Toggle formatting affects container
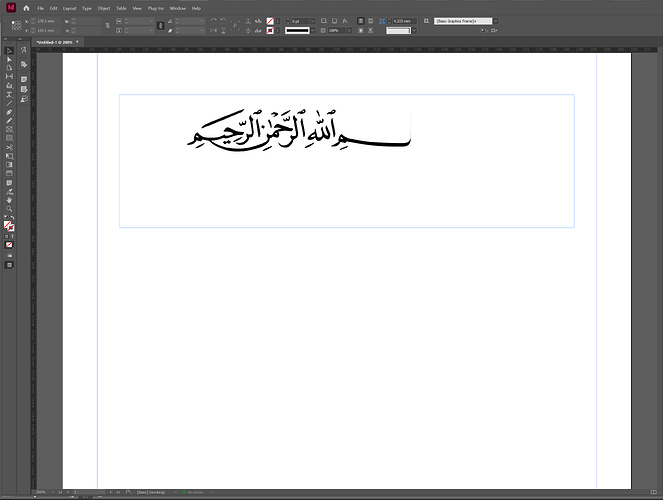 pos(7,236)
